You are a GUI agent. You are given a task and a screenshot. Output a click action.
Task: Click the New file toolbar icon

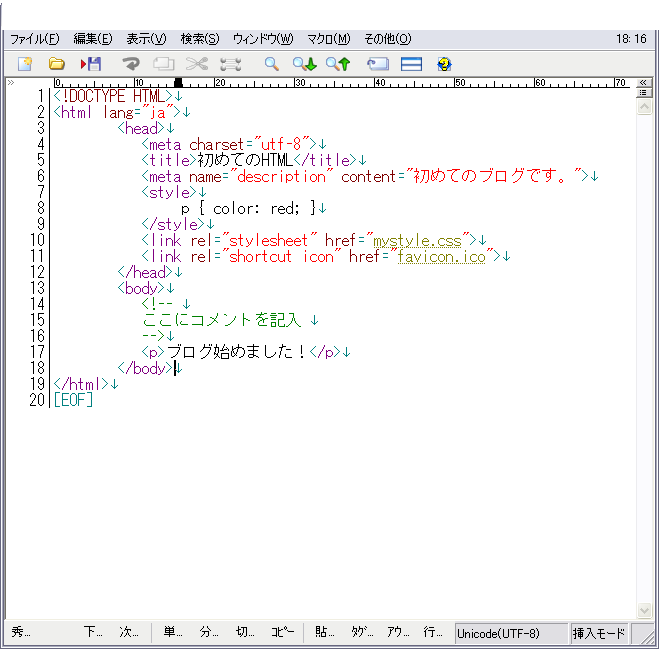[25, 64]
